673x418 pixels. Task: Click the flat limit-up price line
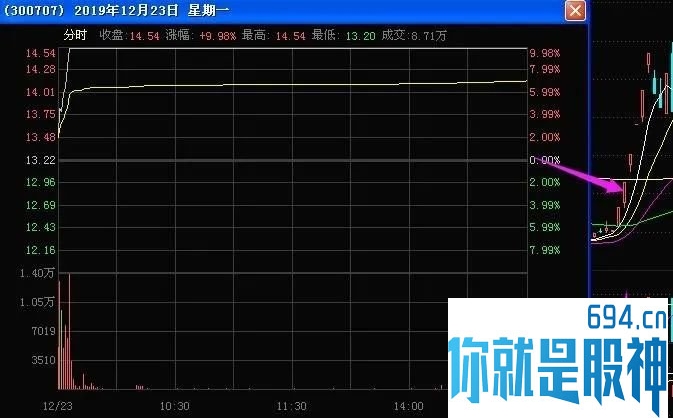click(298, 48)
